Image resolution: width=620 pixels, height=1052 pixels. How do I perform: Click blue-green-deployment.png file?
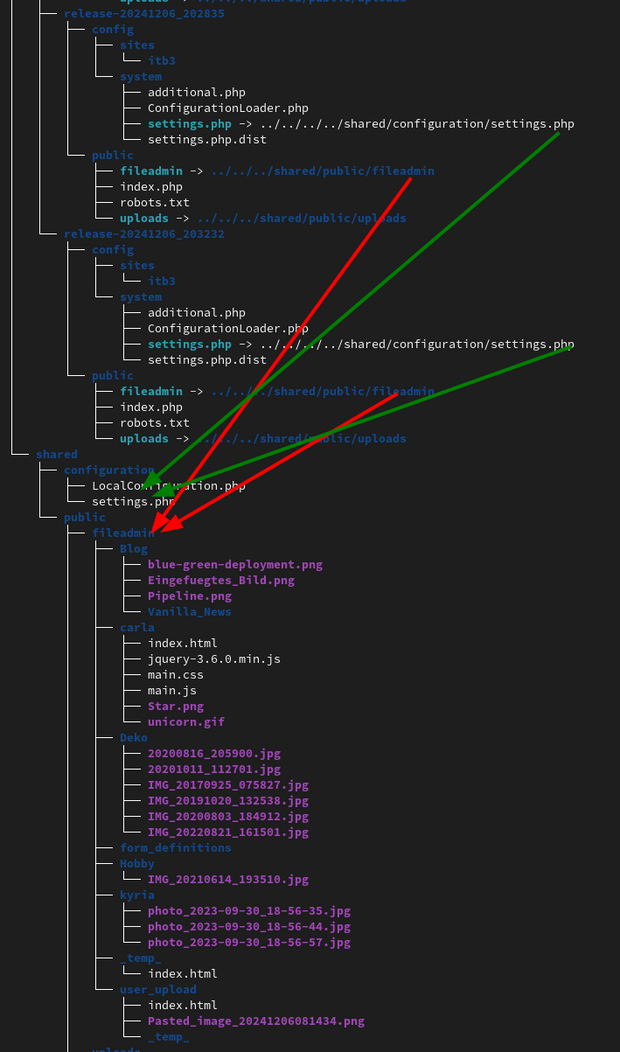click(235, 564)
